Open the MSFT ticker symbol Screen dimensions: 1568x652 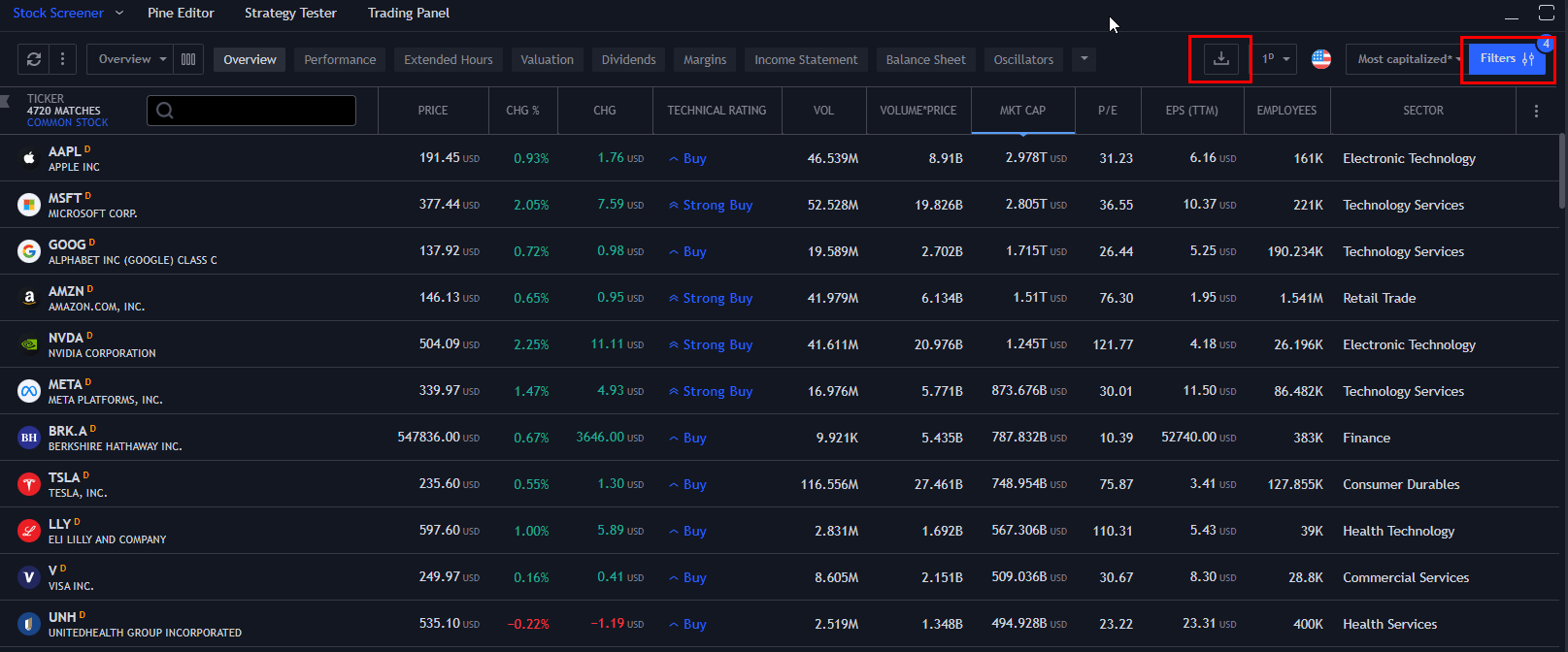[65, 198]
